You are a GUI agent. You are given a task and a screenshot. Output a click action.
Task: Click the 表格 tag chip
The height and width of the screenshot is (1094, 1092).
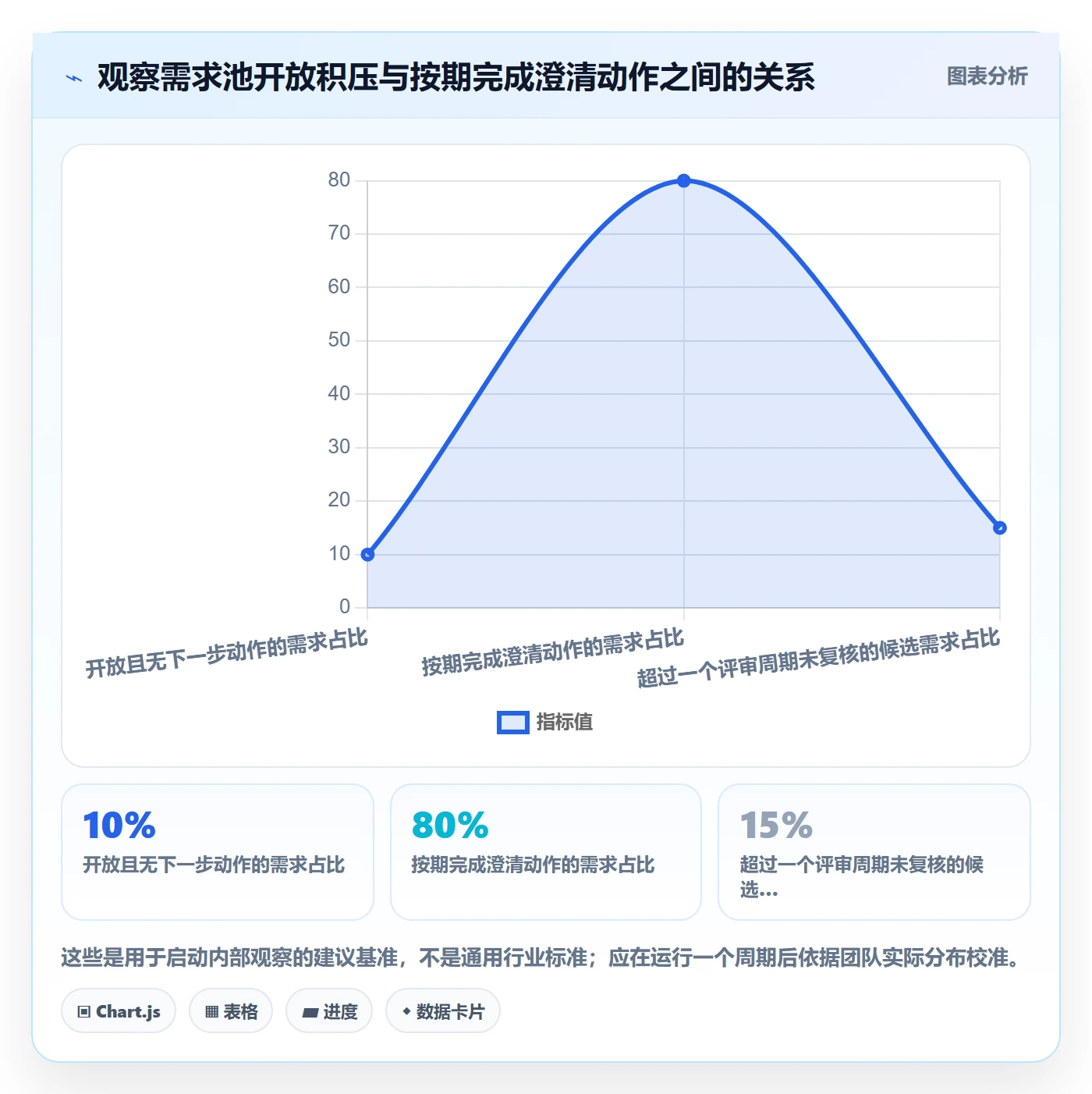pyautogui.click(x=231, y=1011)
